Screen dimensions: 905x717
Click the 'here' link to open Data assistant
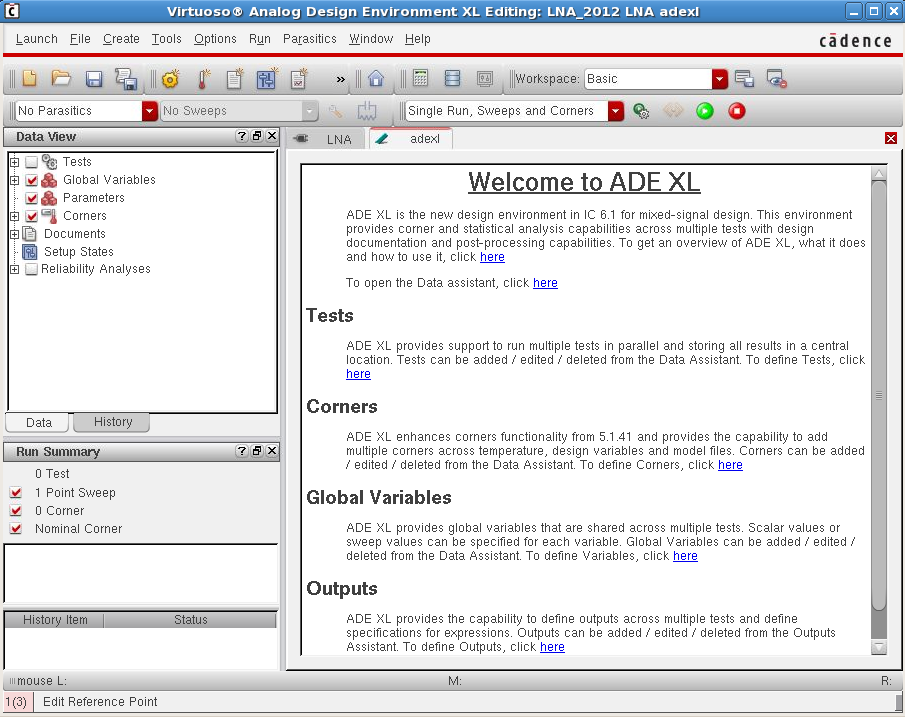[x=545, y=283]
